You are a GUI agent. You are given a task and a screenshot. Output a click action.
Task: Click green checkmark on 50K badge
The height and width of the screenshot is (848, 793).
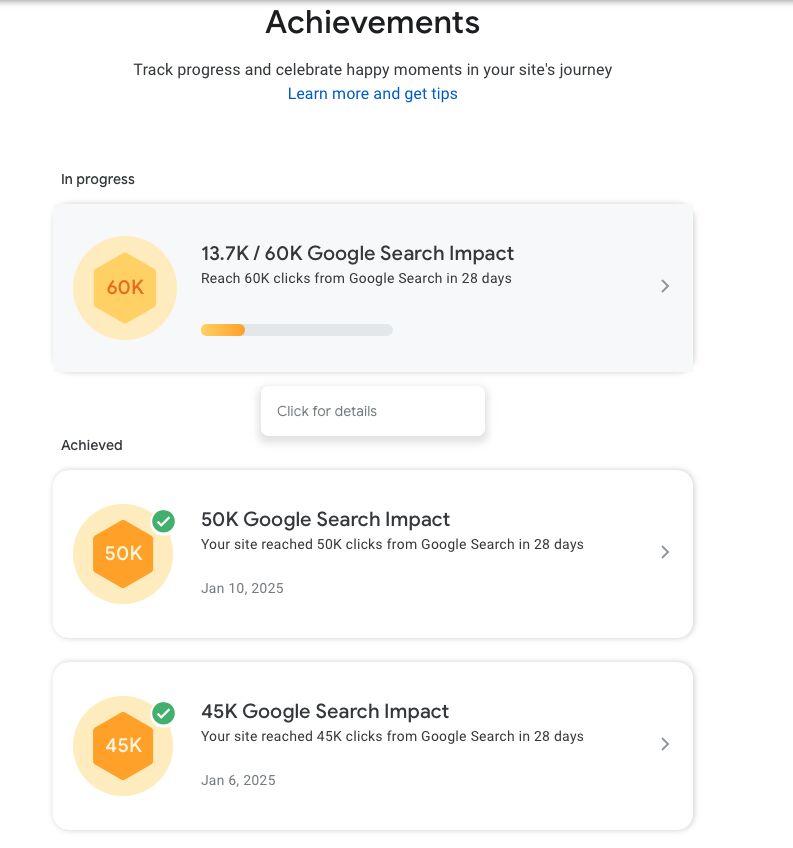coord(163,521)
